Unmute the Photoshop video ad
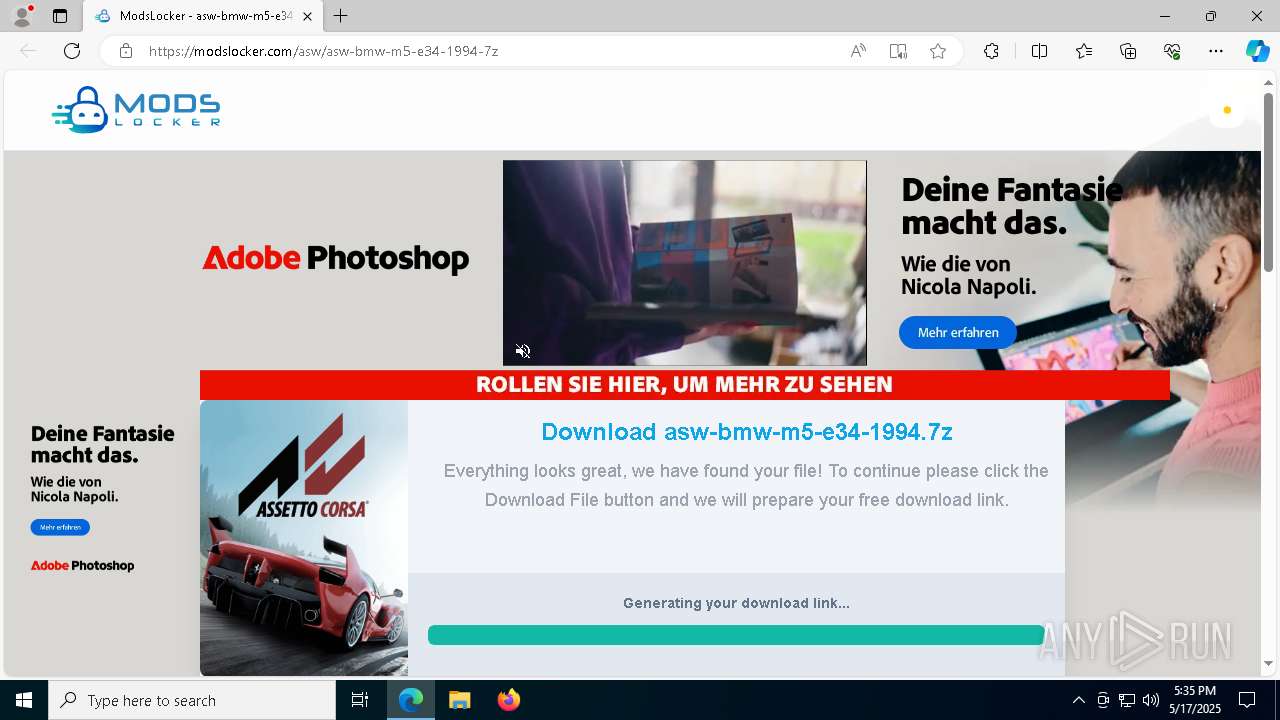Viewport: 1280px width, 720px height. coord(523,351)
